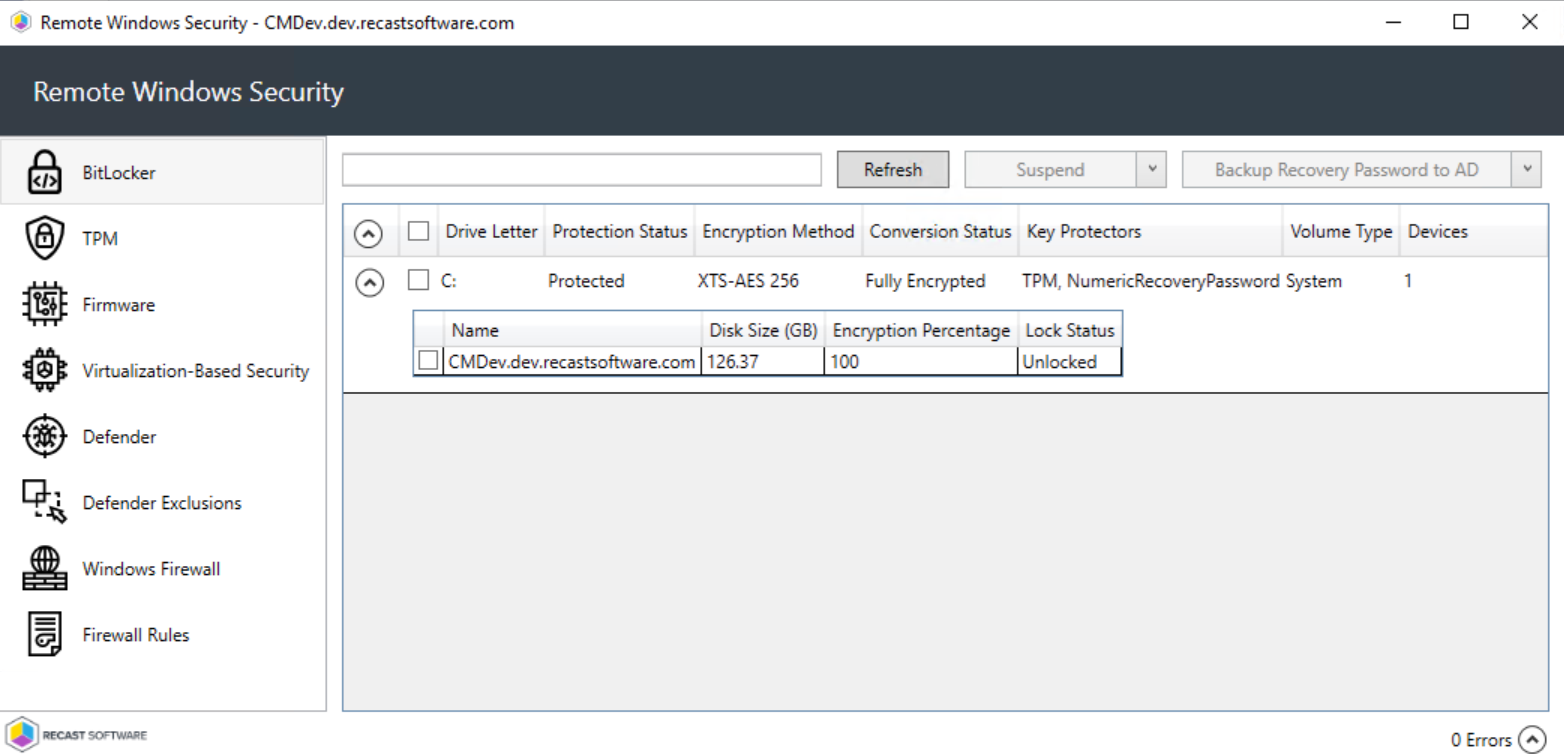Screen dimensions: 1564x754
Task: Click the 100 encryption percentage cell
Action: click(922, 362)
